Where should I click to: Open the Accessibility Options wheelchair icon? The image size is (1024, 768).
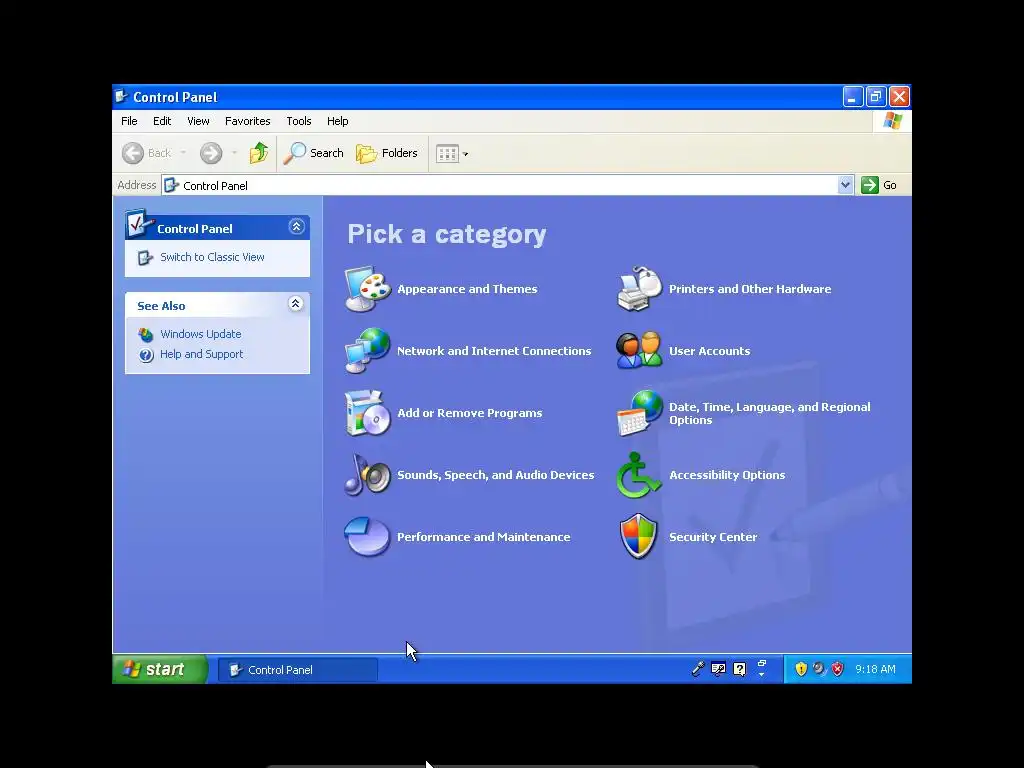point(639,475)
